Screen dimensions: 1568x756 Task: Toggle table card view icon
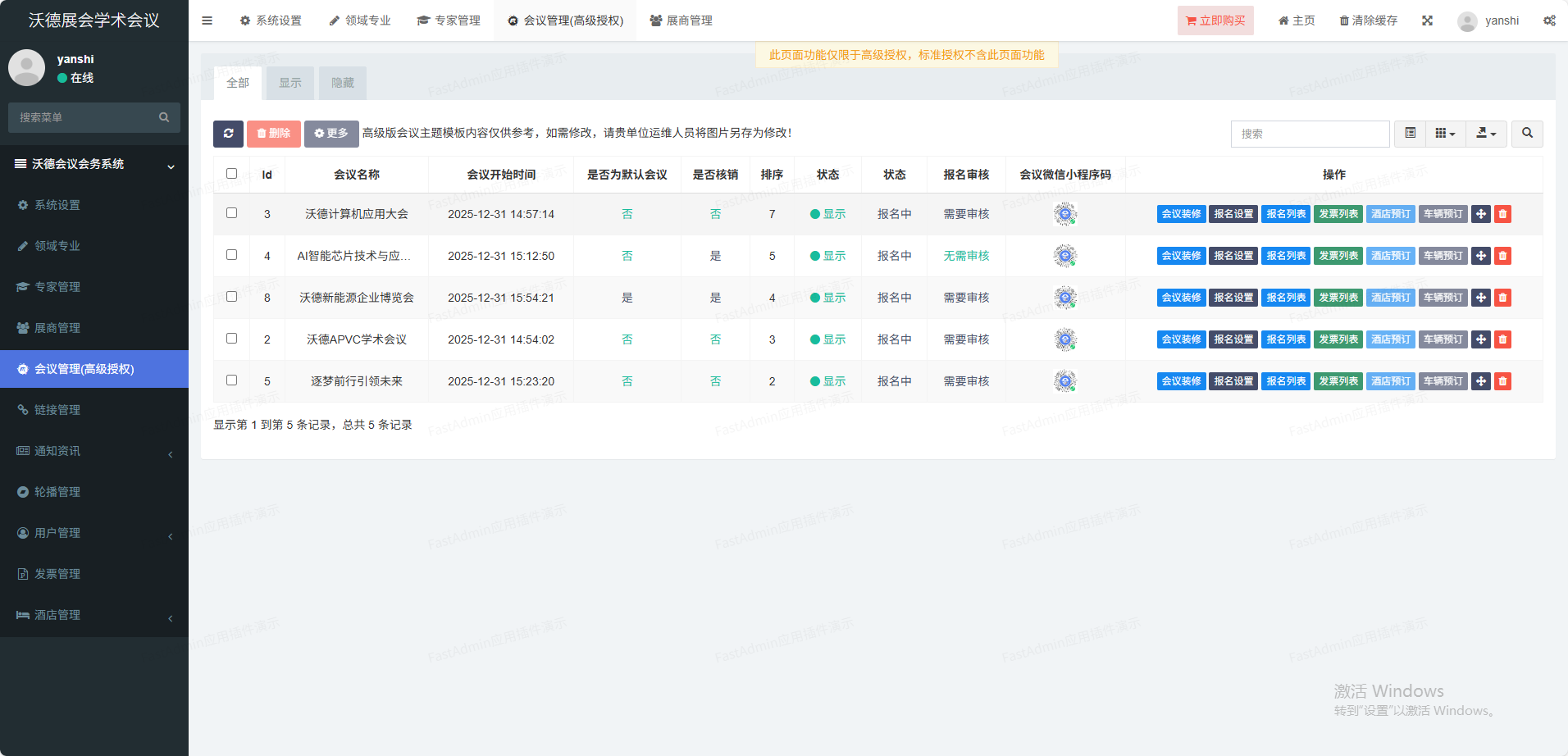(1410, 134)
